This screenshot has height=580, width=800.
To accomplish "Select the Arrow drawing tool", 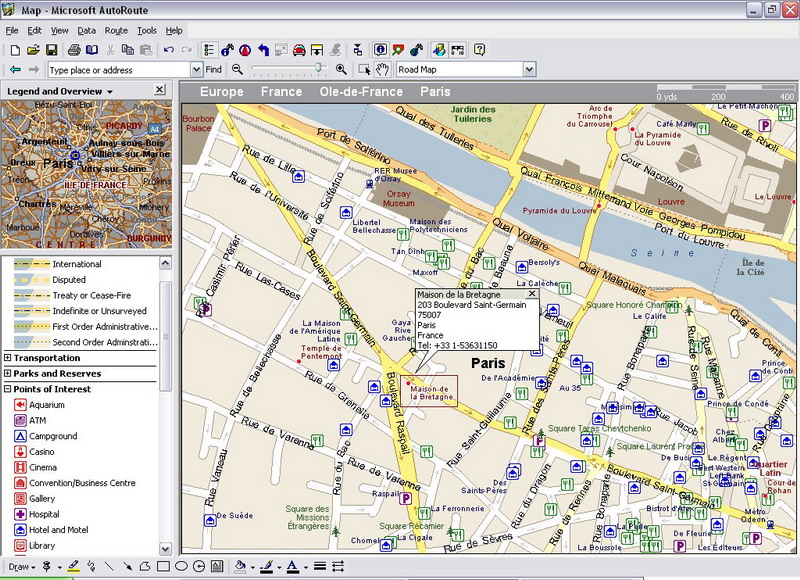I will pos(127,566).
